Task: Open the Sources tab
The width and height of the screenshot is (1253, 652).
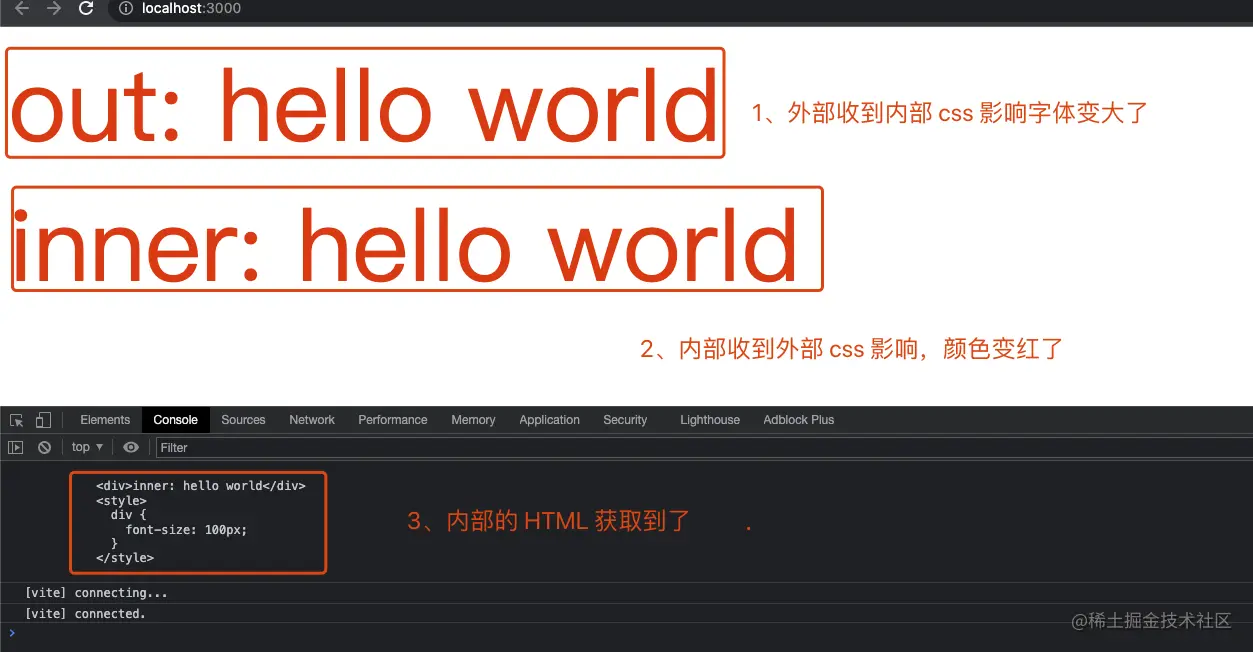Action: (x=243, y=420)
